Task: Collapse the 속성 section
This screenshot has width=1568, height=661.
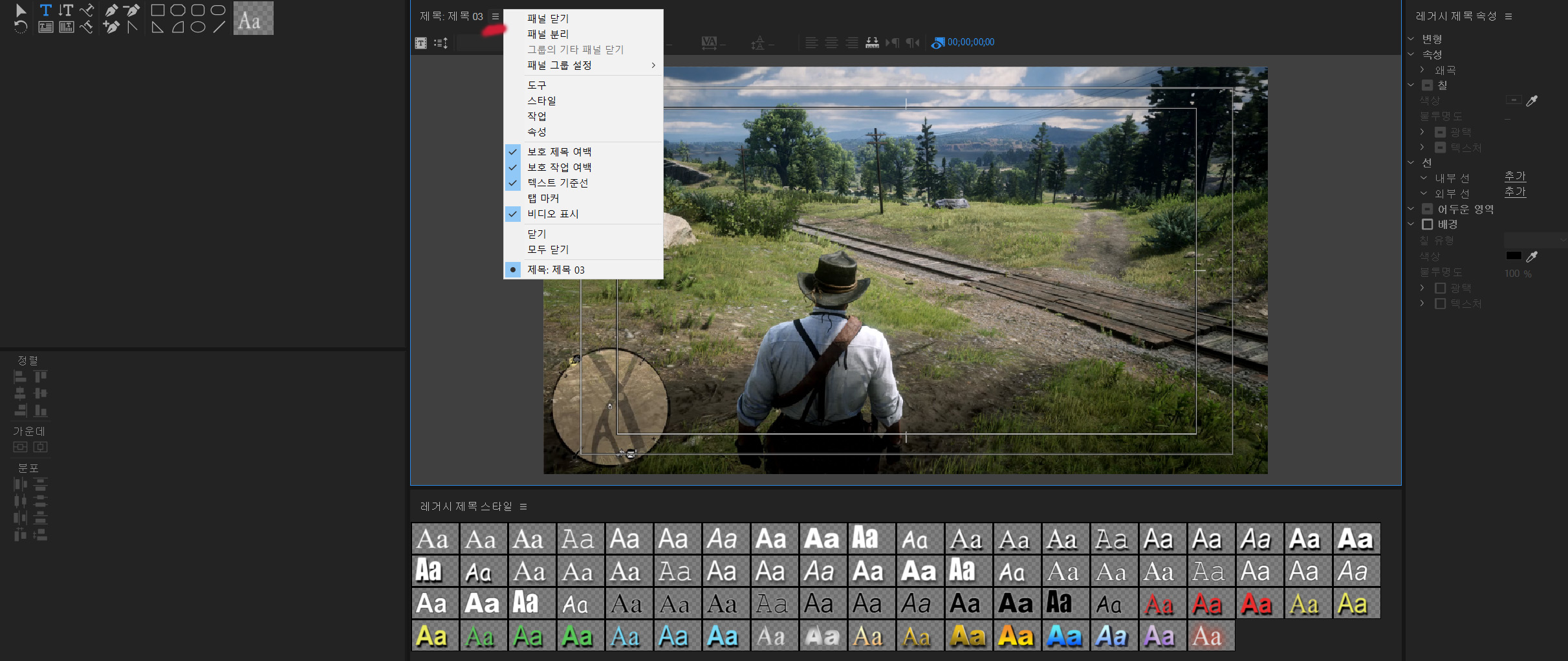Action: [1411, 54]
